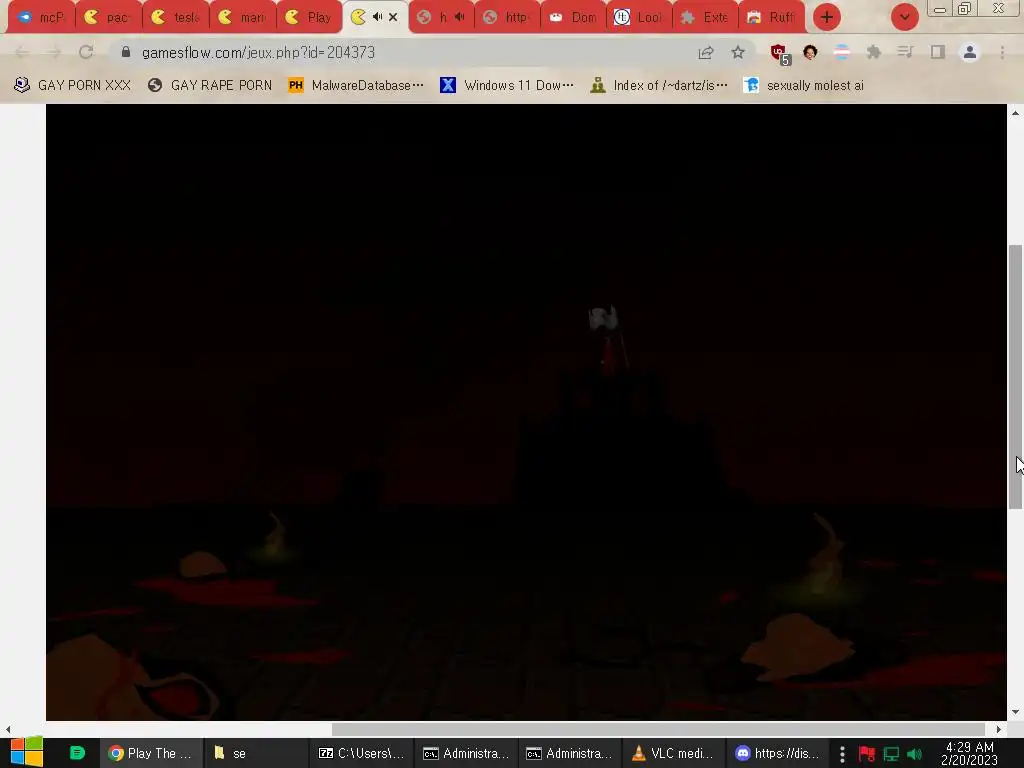This screenshot has height=768, width=1024.
Task: Open the volume speaker tray icon
Action: 914,754
